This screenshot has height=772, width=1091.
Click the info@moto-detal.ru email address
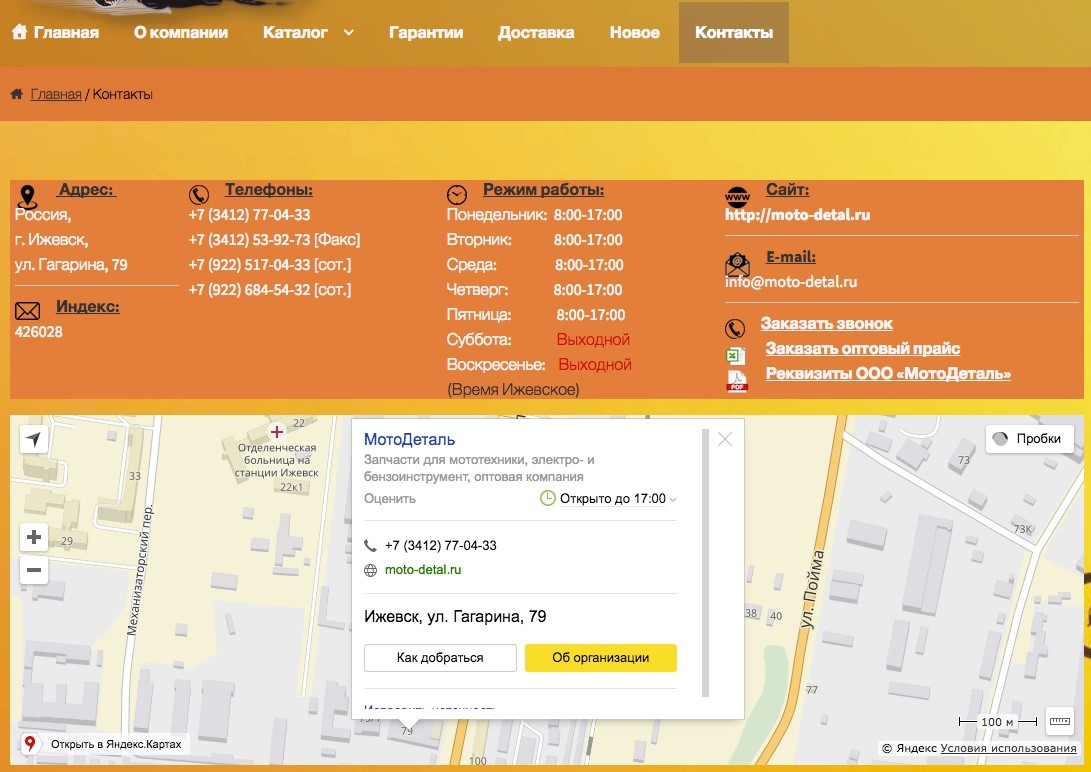pos(791,282)
